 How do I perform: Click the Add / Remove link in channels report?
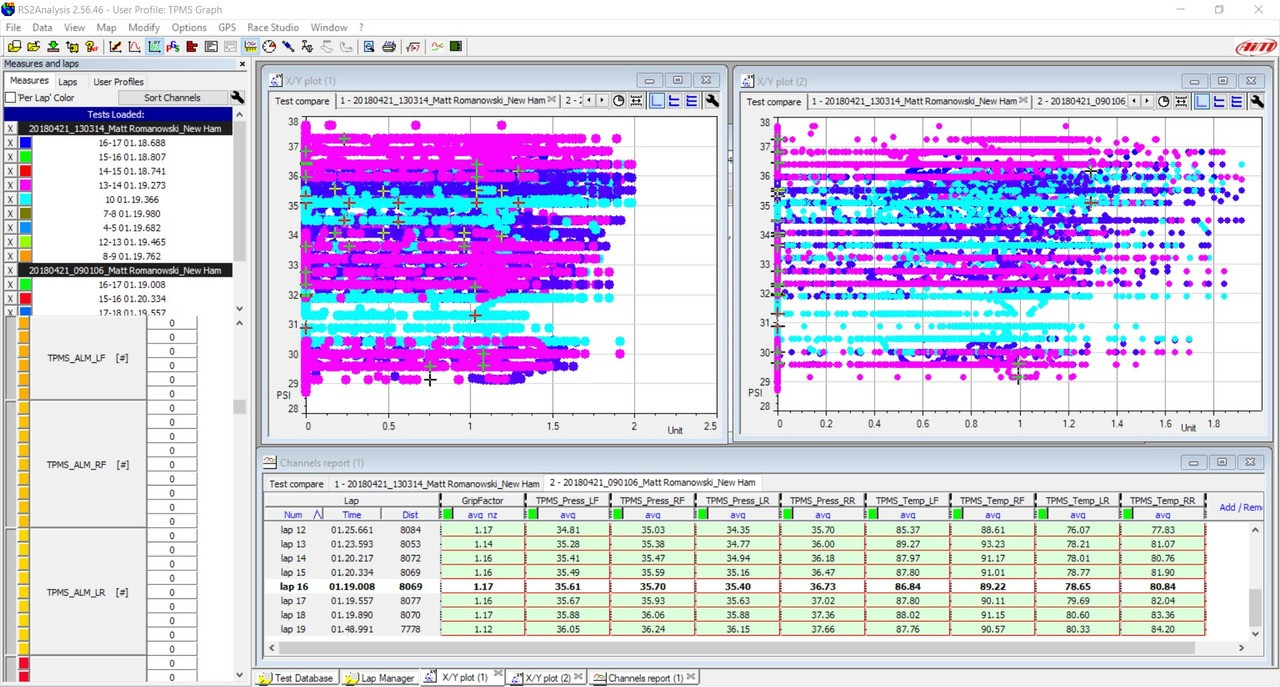(1240, 508)
